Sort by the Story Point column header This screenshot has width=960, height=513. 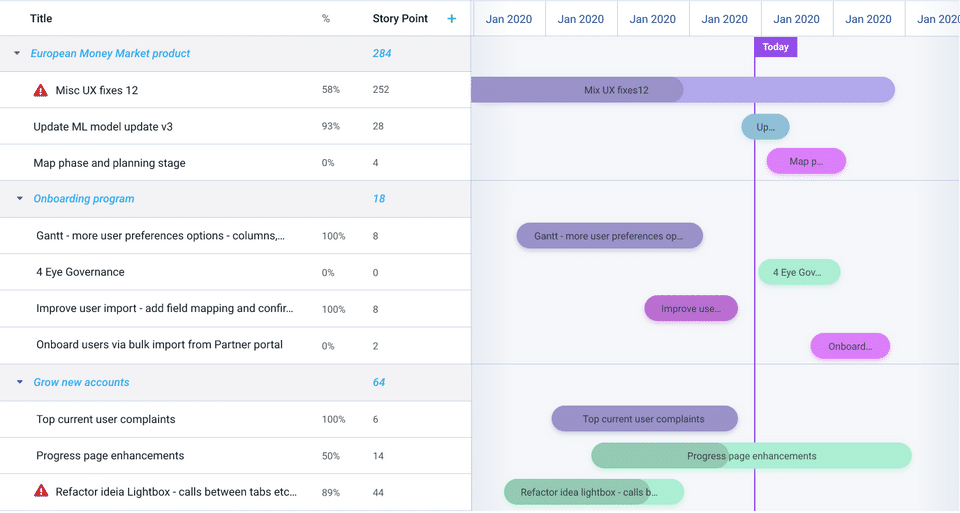point(400,18)
